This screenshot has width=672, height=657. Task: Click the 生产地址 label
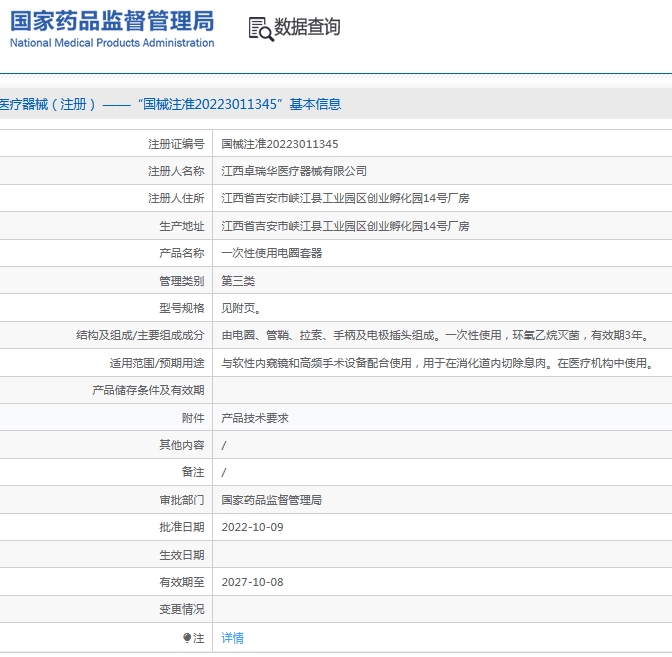coord(182,226)
